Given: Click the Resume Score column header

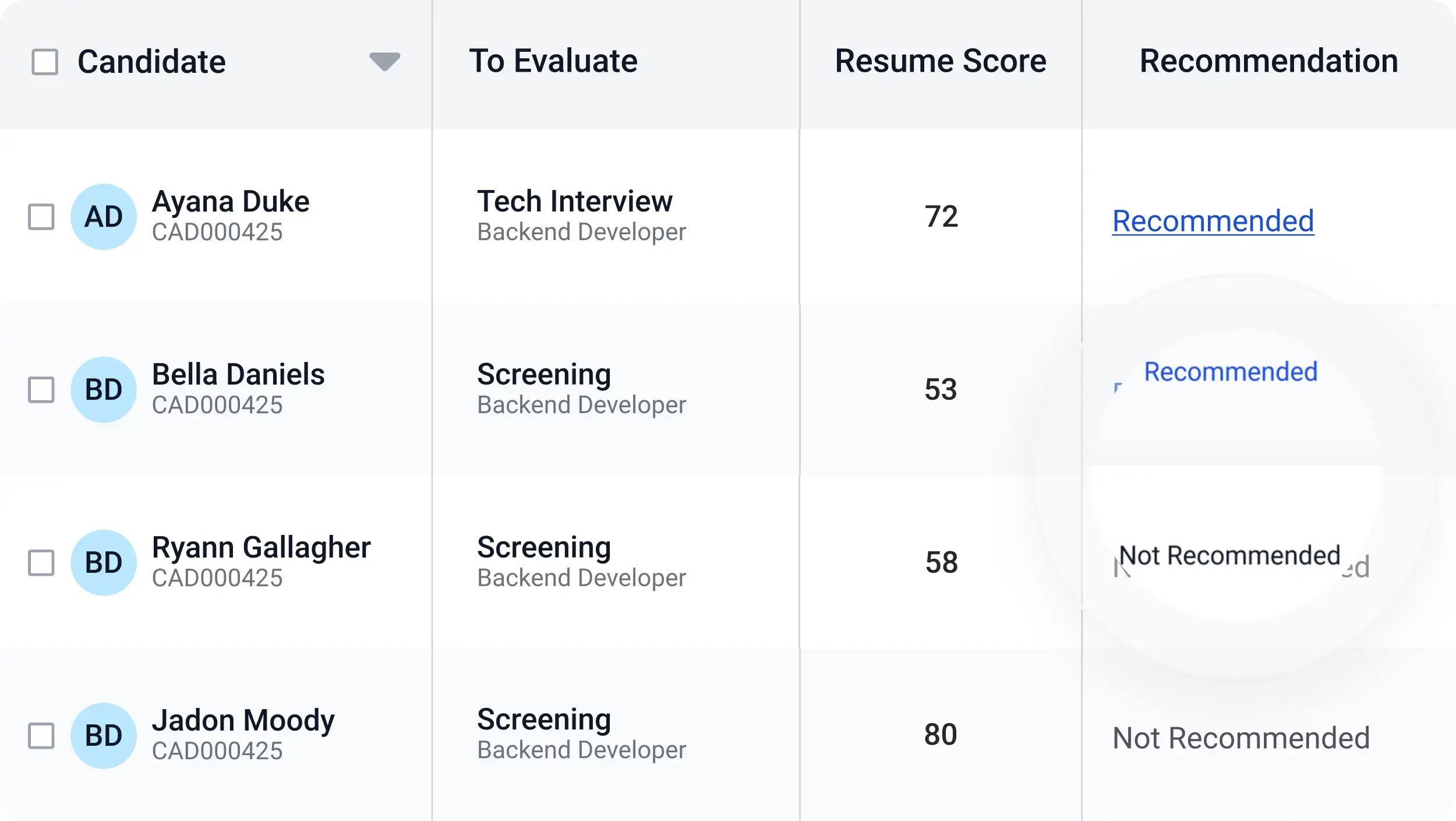Looking at the screenshot, I should (x=940, y=60).
